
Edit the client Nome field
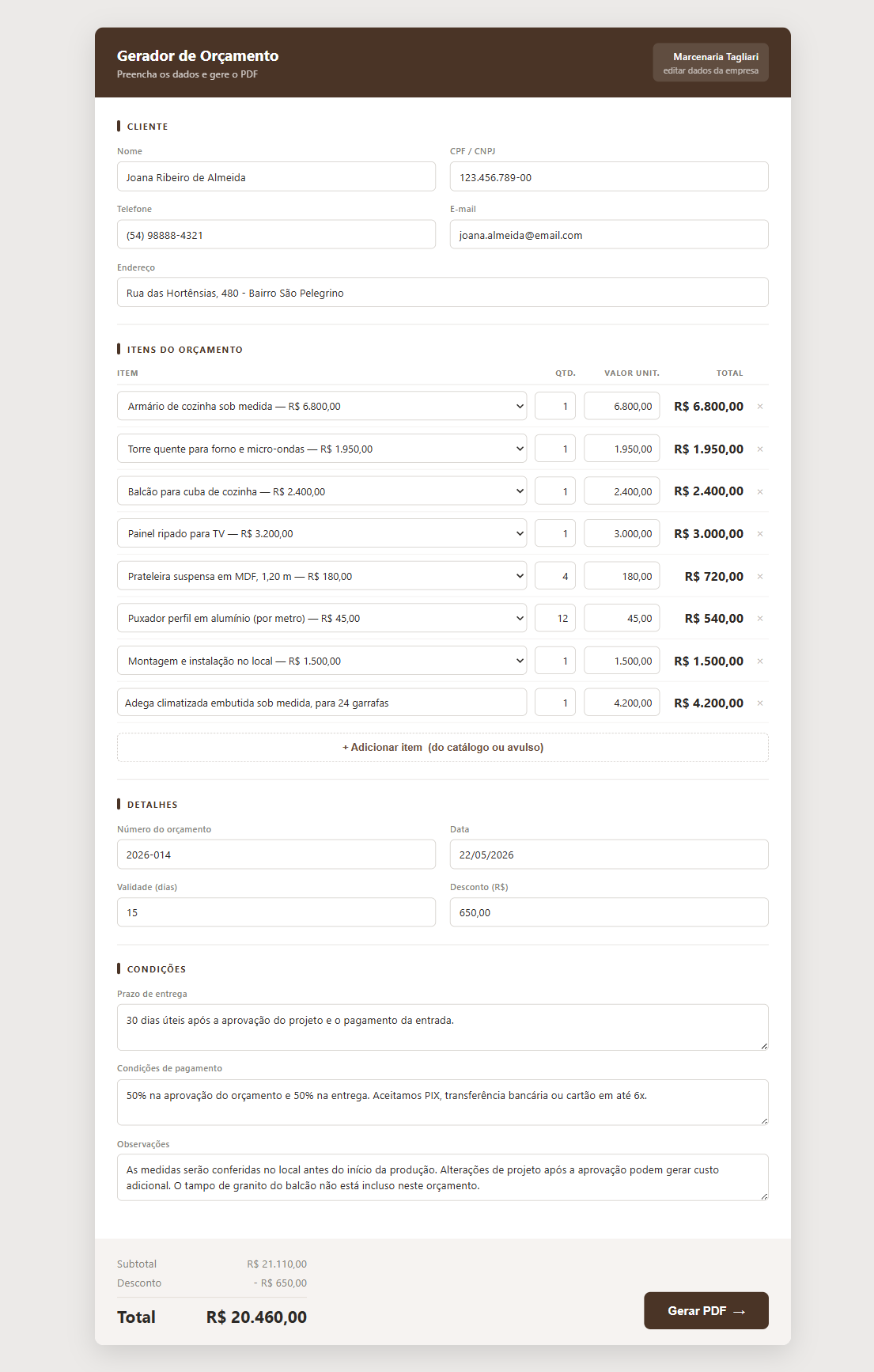click(276, 176)
